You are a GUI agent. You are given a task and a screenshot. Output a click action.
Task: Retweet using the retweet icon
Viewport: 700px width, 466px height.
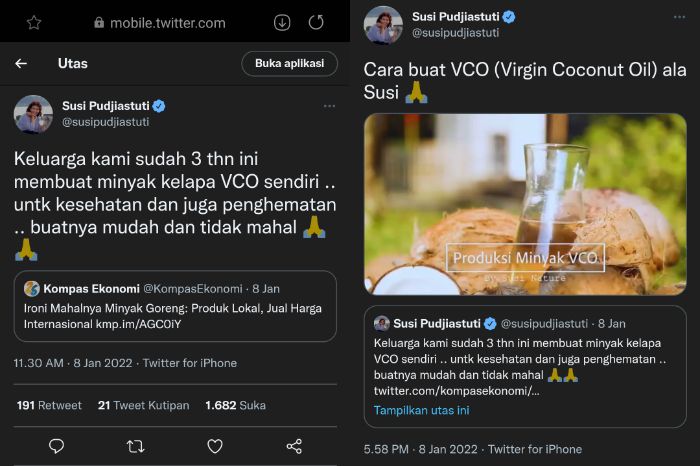tap(136, 446)
